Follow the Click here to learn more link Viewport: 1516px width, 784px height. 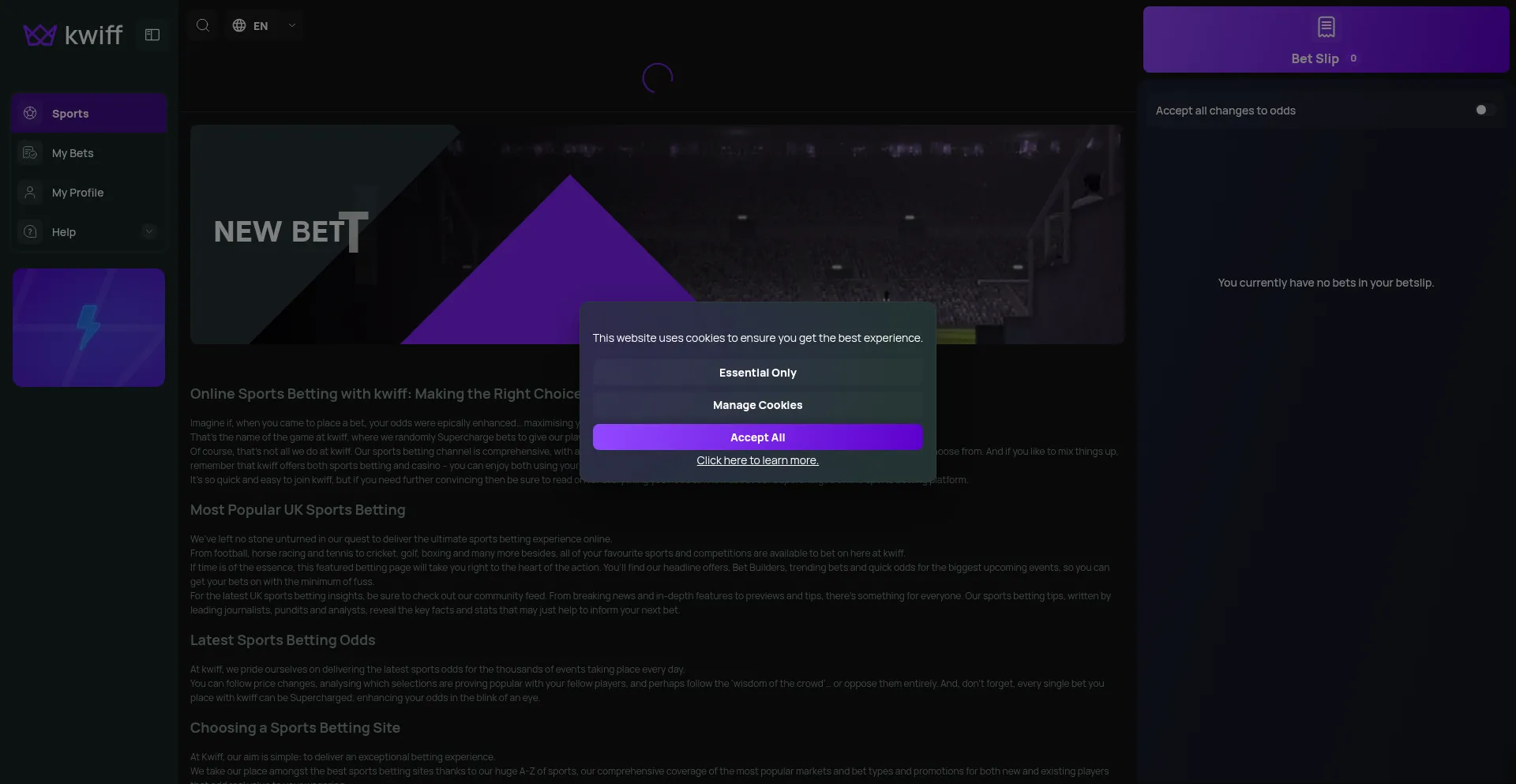pos(757,460)
